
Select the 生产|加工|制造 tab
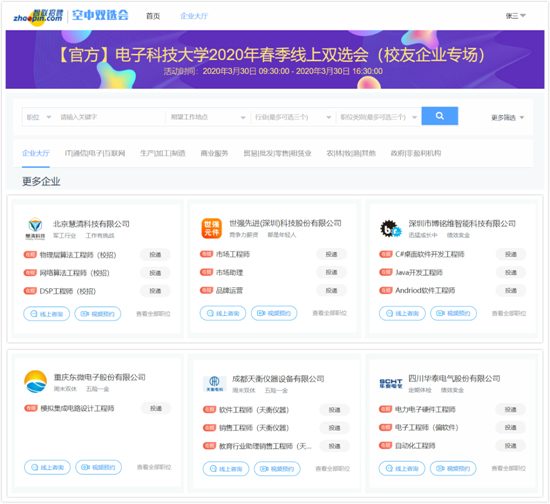coord(163,153)
